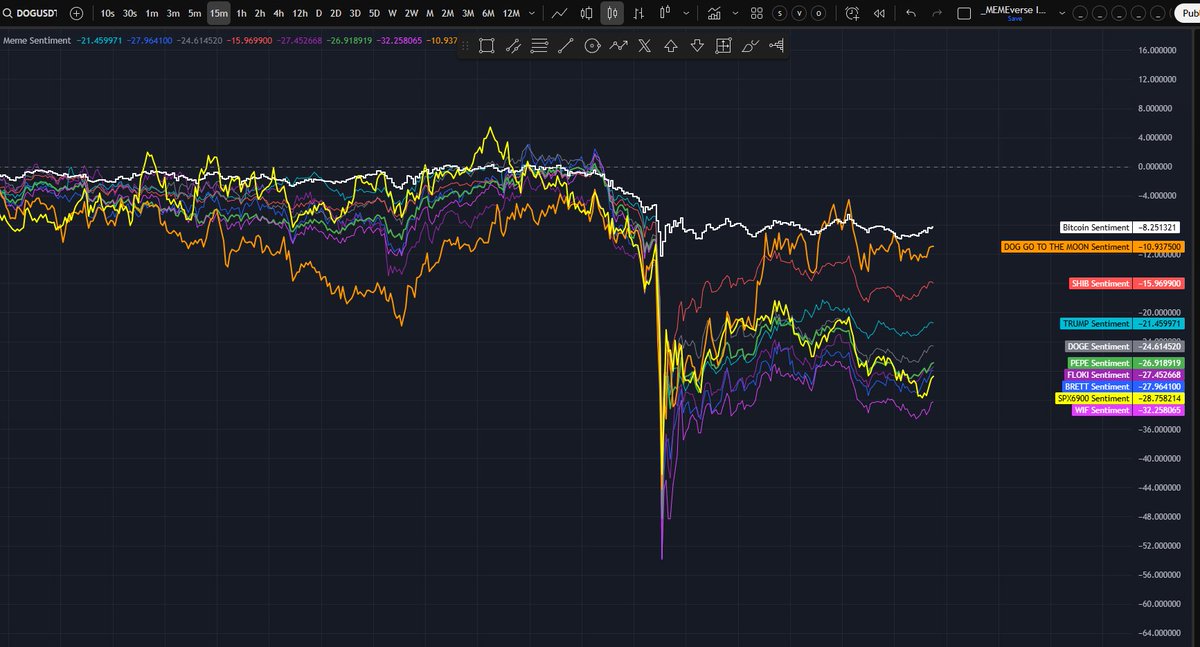
Task: Click the drawing toolbar drag handle
Action: 466,46
